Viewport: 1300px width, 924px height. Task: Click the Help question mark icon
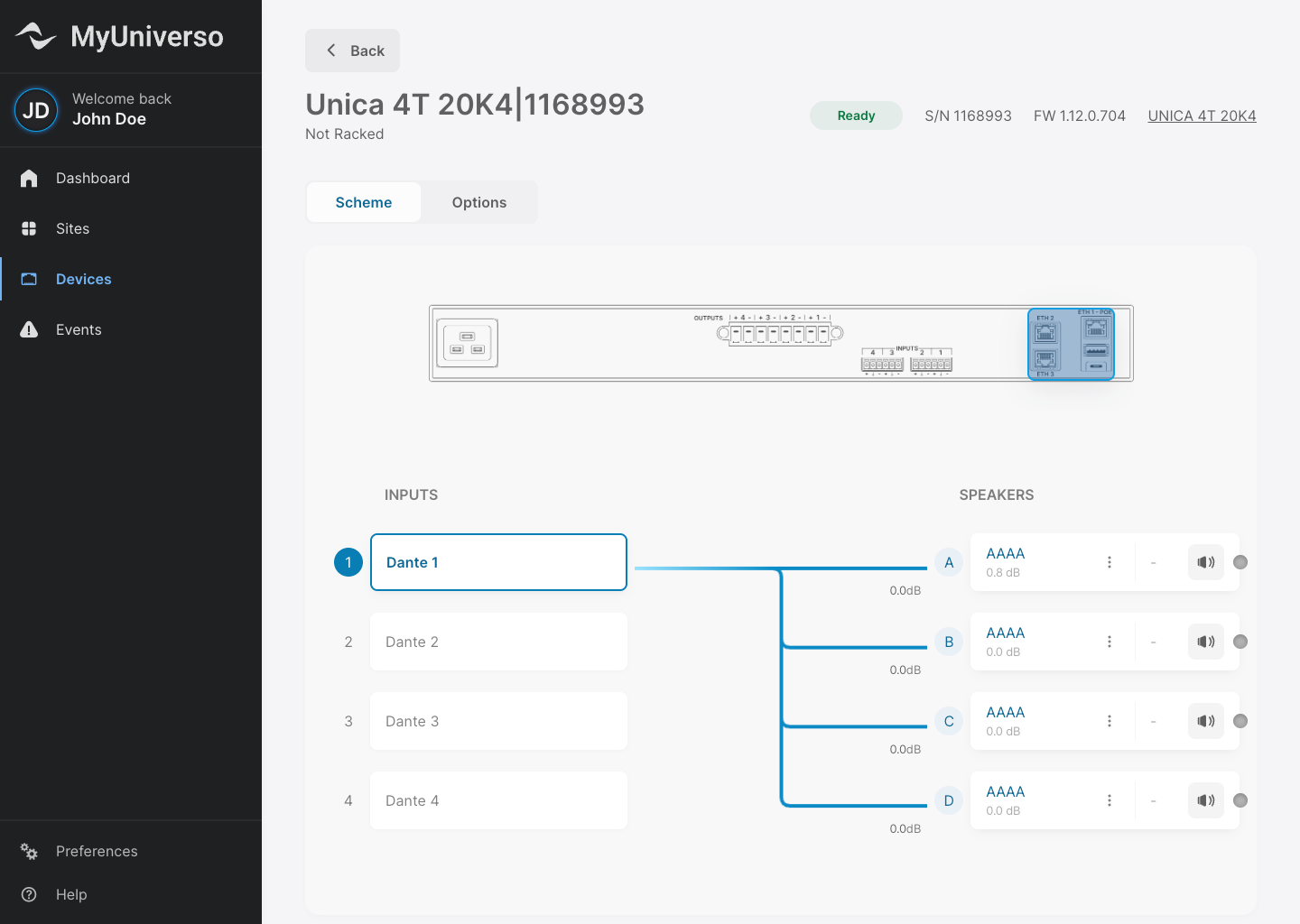point(29,894)
